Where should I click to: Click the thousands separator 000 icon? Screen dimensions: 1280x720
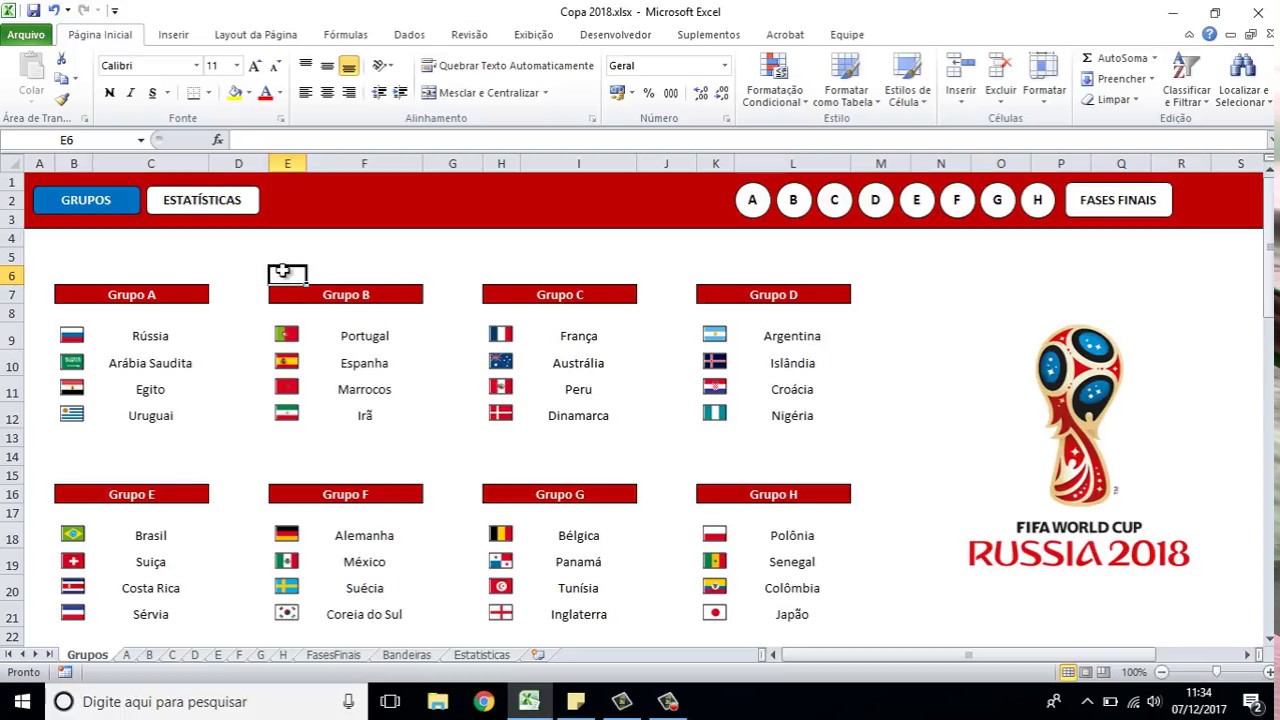tap(671, 93)
